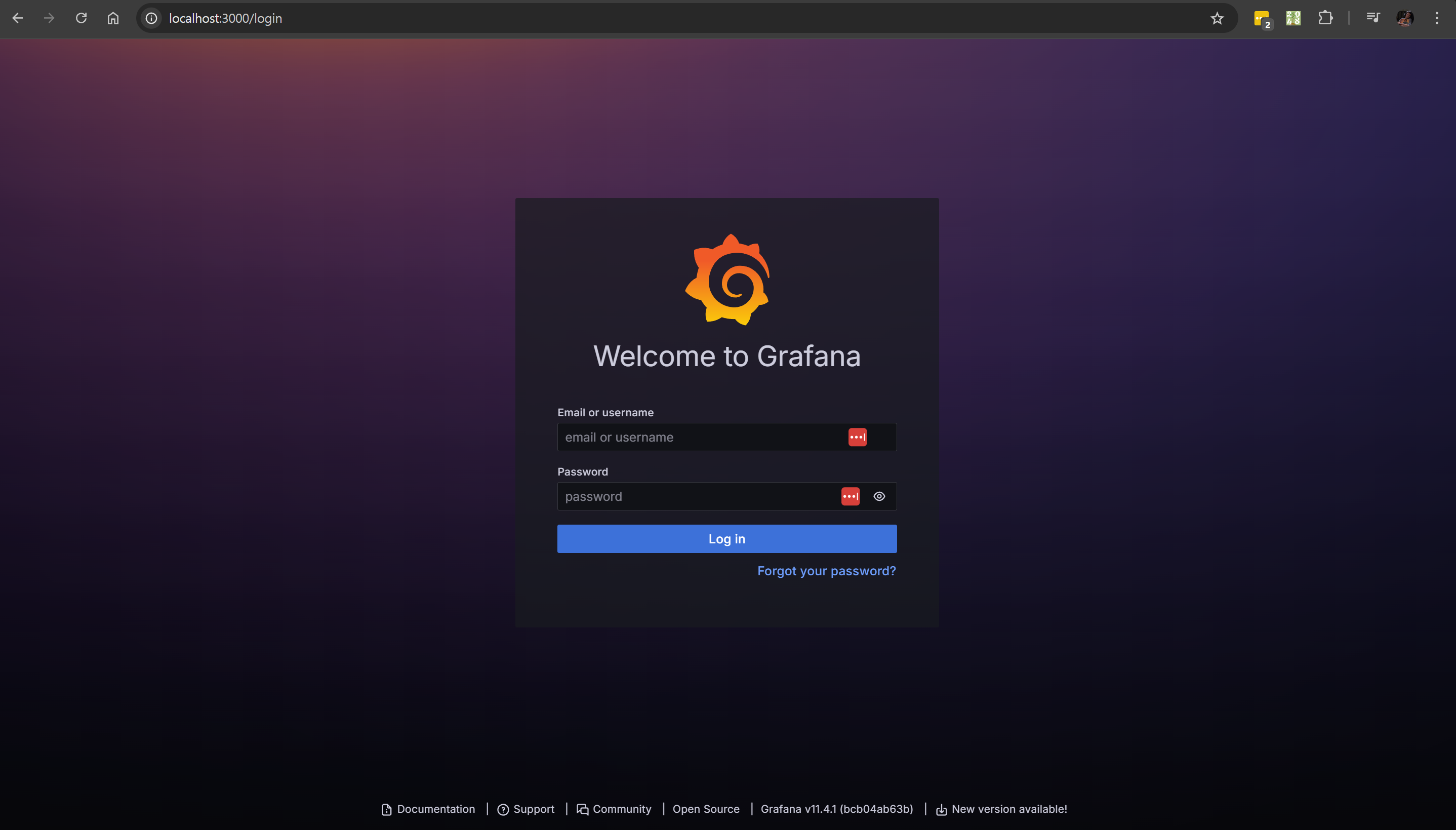The image size is (1456, 830).
Task: Click the address bar URL localhost:3000/login
Action: [226, 18]
